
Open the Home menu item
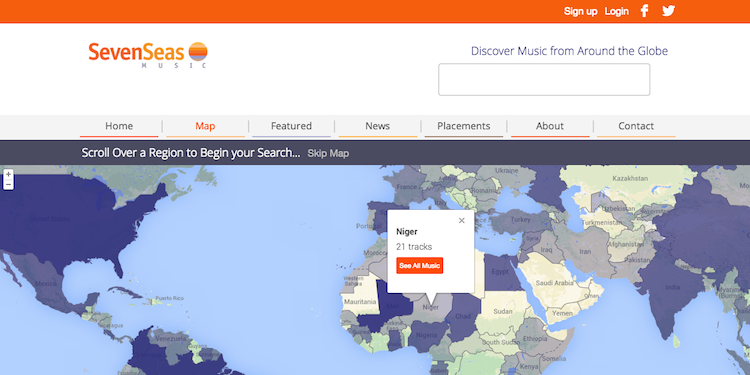point(119,126)
